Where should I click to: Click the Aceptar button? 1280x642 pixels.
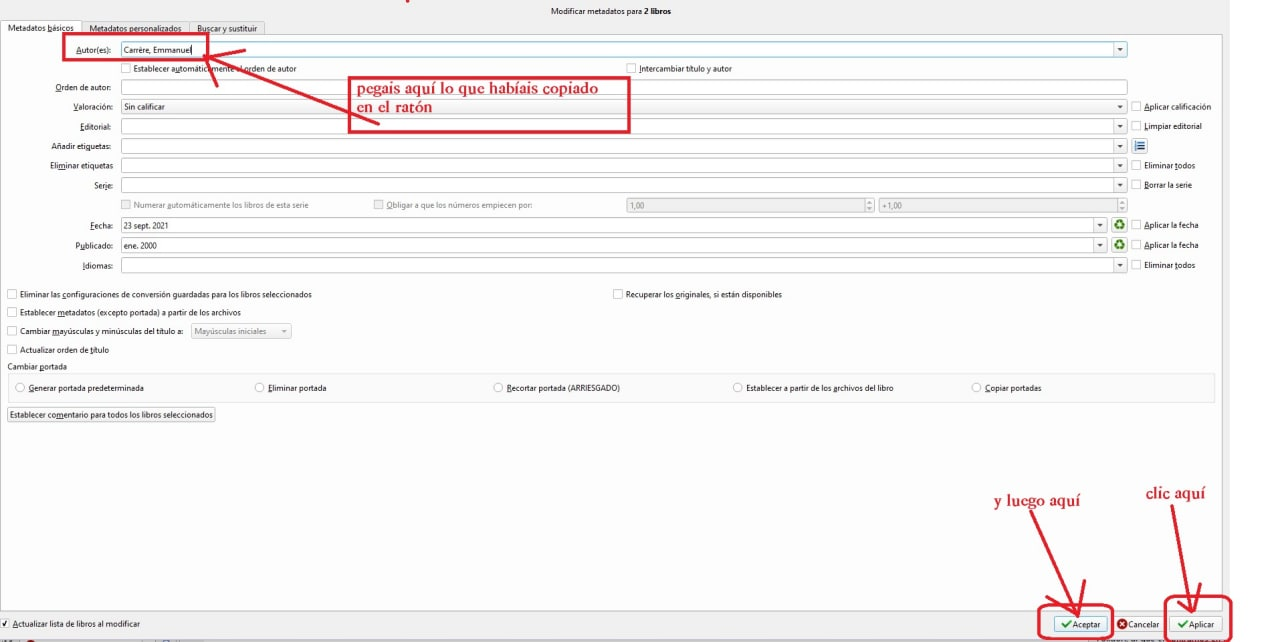point(1081,624)
